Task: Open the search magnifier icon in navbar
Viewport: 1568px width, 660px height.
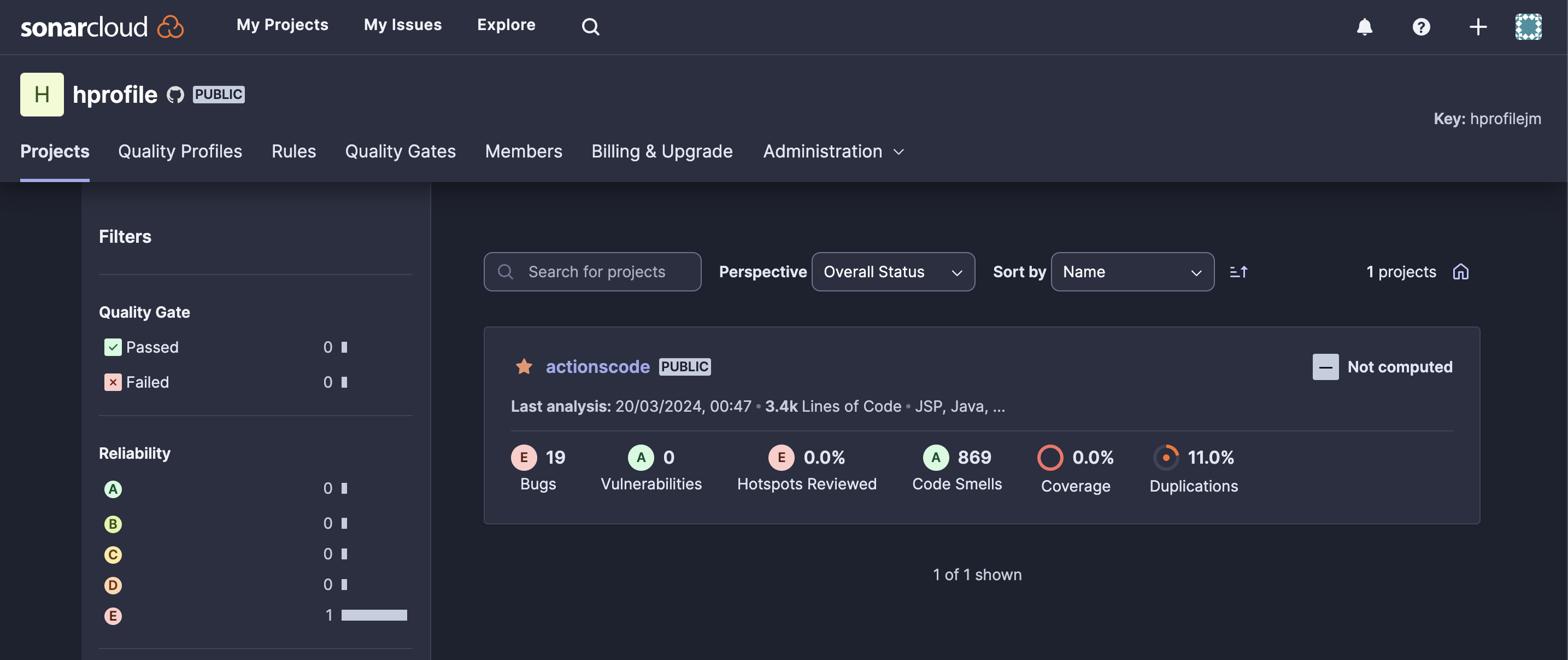Action: (590, 26)
